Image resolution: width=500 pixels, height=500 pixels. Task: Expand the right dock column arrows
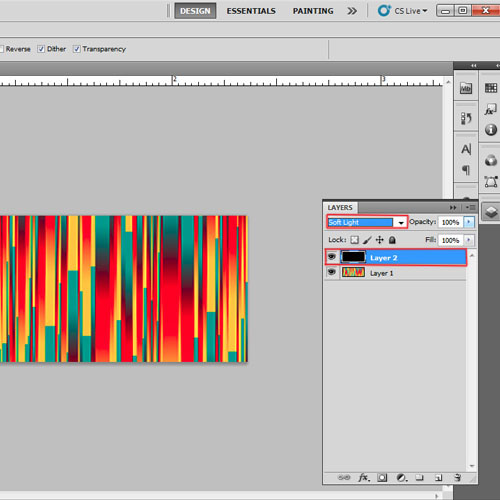click(498, 65)
